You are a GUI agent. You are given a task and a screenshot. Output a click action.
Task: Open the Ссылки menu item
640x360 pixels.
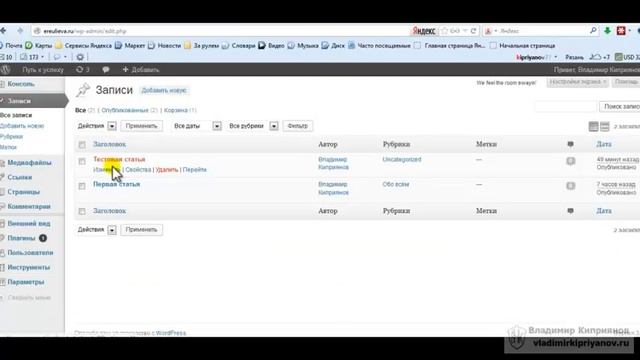coord(20,178)
